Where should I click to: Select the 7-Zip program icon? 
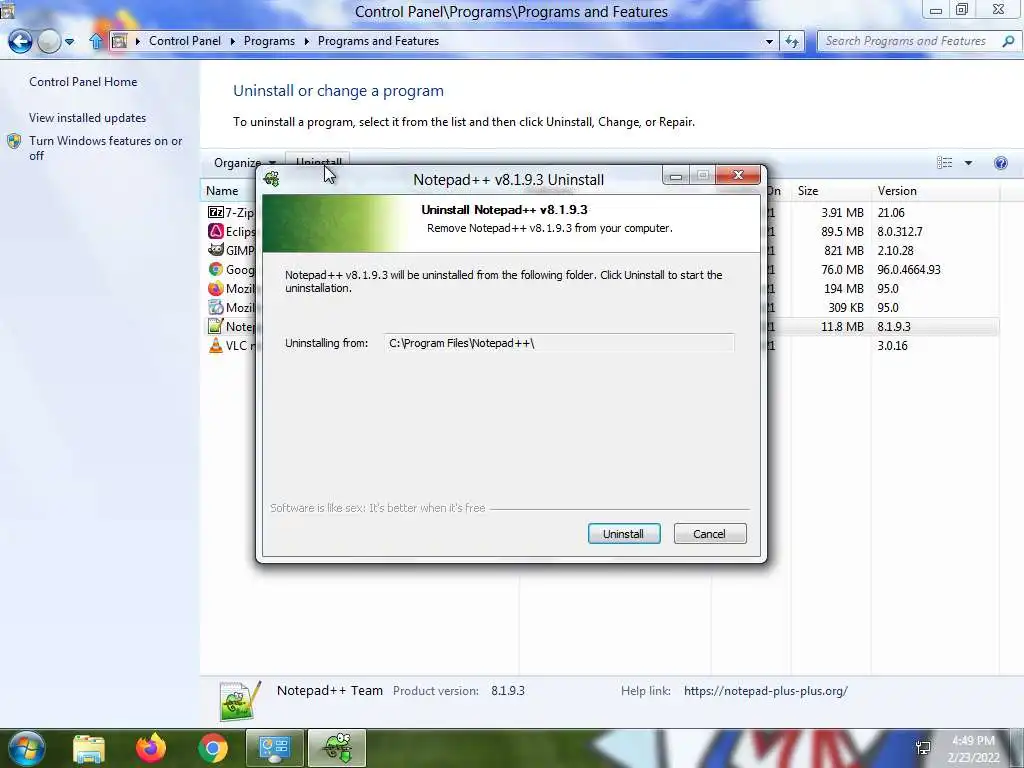coord(216,212)
